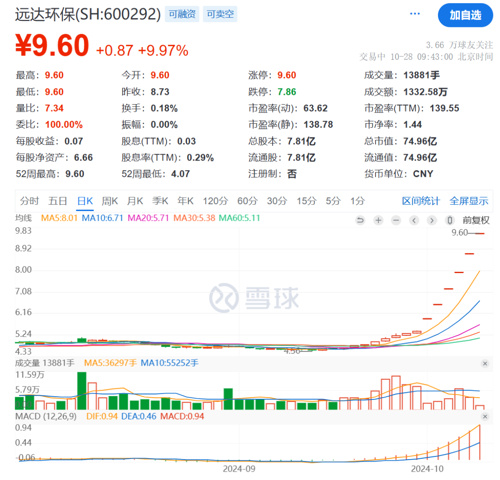Click the 均线 moving-average label
The image size is (500, 480).
(x=23, y=218)
